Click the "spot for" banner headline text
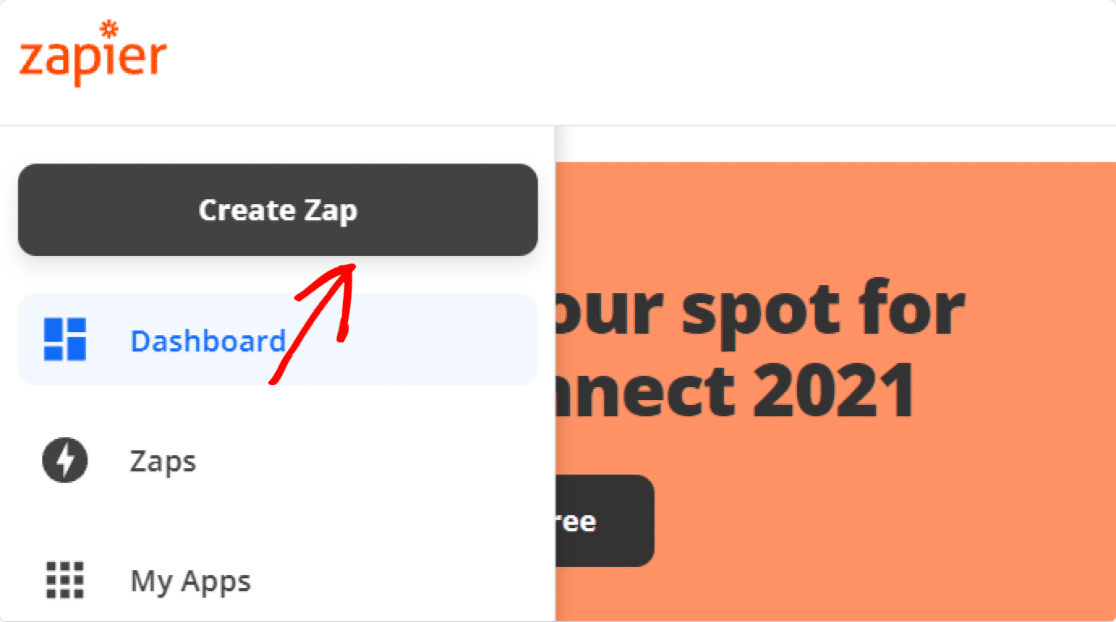This screenshot has width=1116, height=622. pyautogui.click(x=823, y=310)
